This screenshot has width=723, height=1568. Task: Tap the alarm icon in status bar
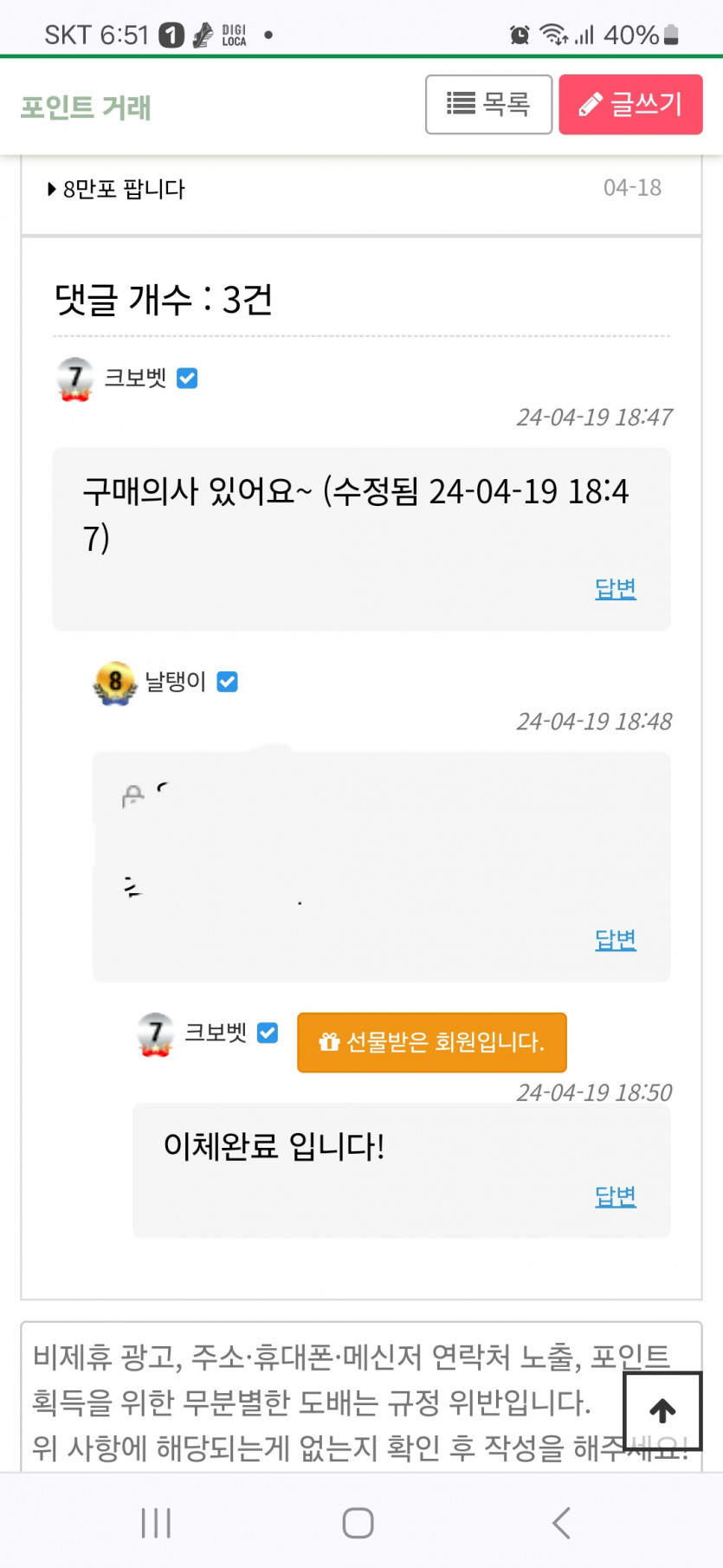(520, 35)
